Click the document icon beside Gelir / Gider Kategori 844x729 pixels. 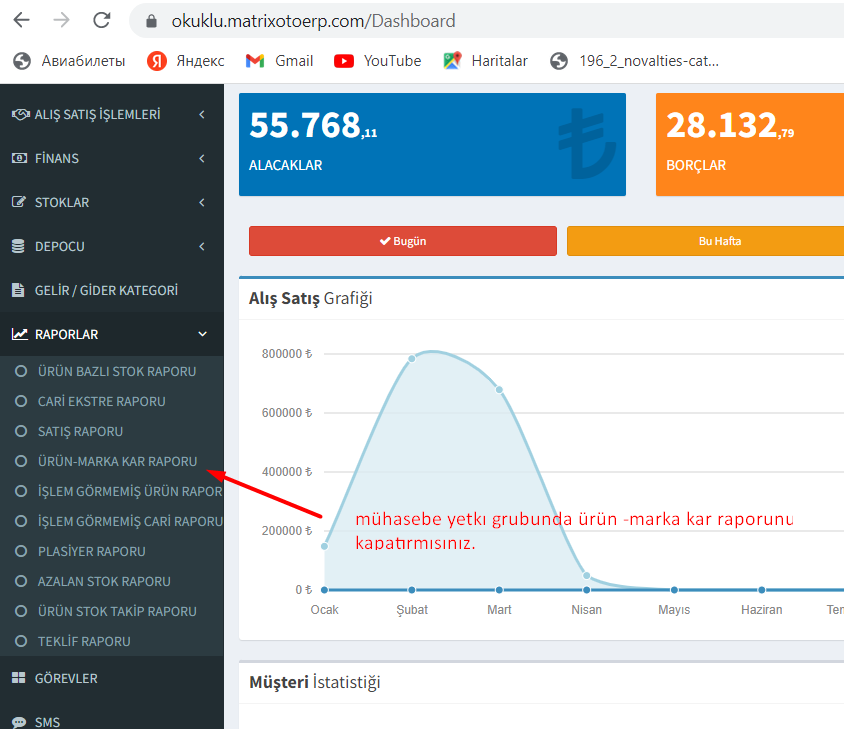tap(18, 291)
